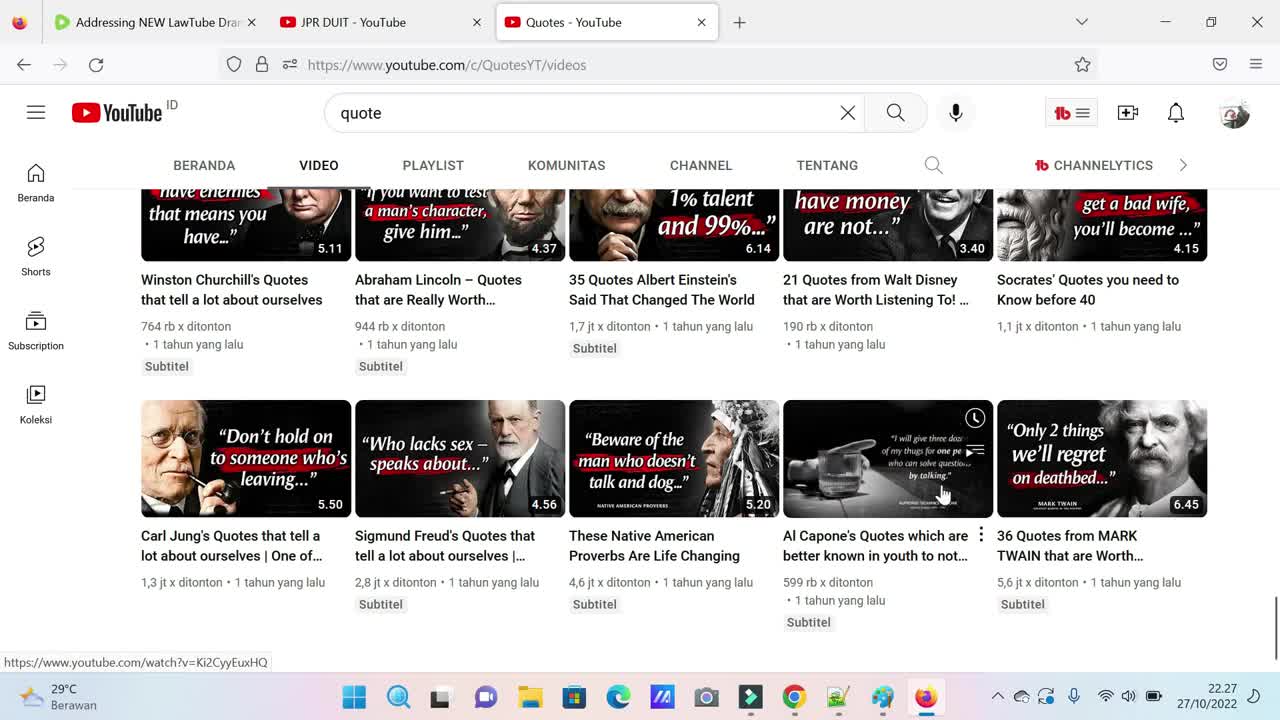This screenshot has width=1280, height=720.
Task: Open 35 Quotes Albert Einstein's title
Action: click(x=662, y=290)
